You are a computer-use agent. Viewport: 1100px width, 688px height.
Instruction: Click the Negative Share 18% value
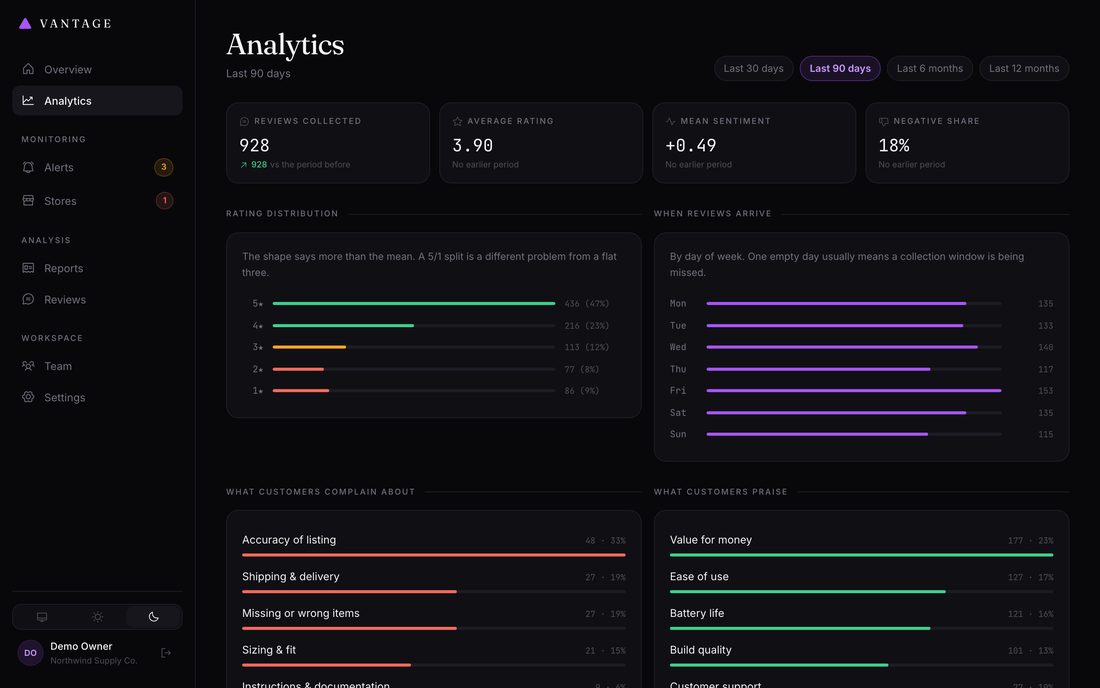tap(894, 145)
